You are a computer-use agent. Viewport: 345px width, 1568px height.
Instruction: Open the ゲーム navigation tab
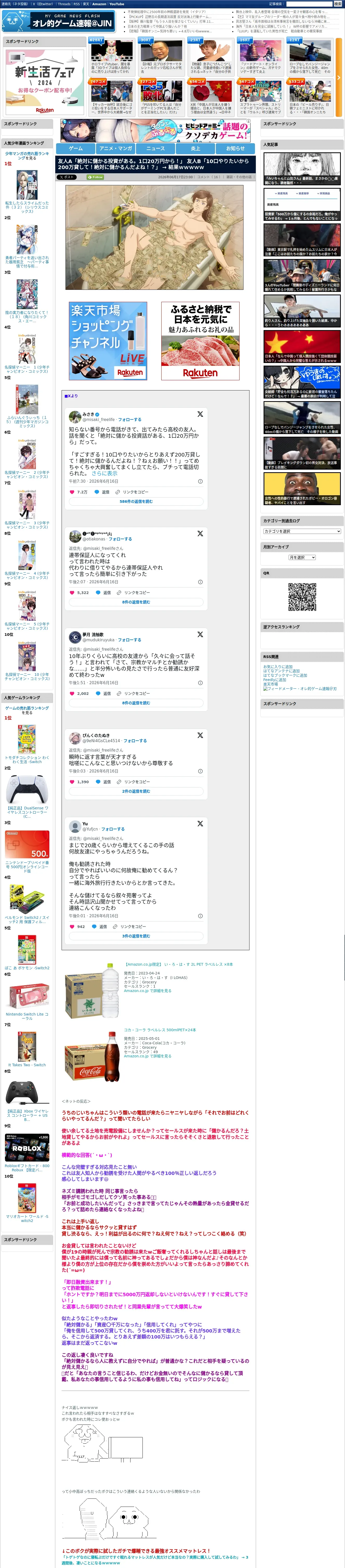pos(76,148)
